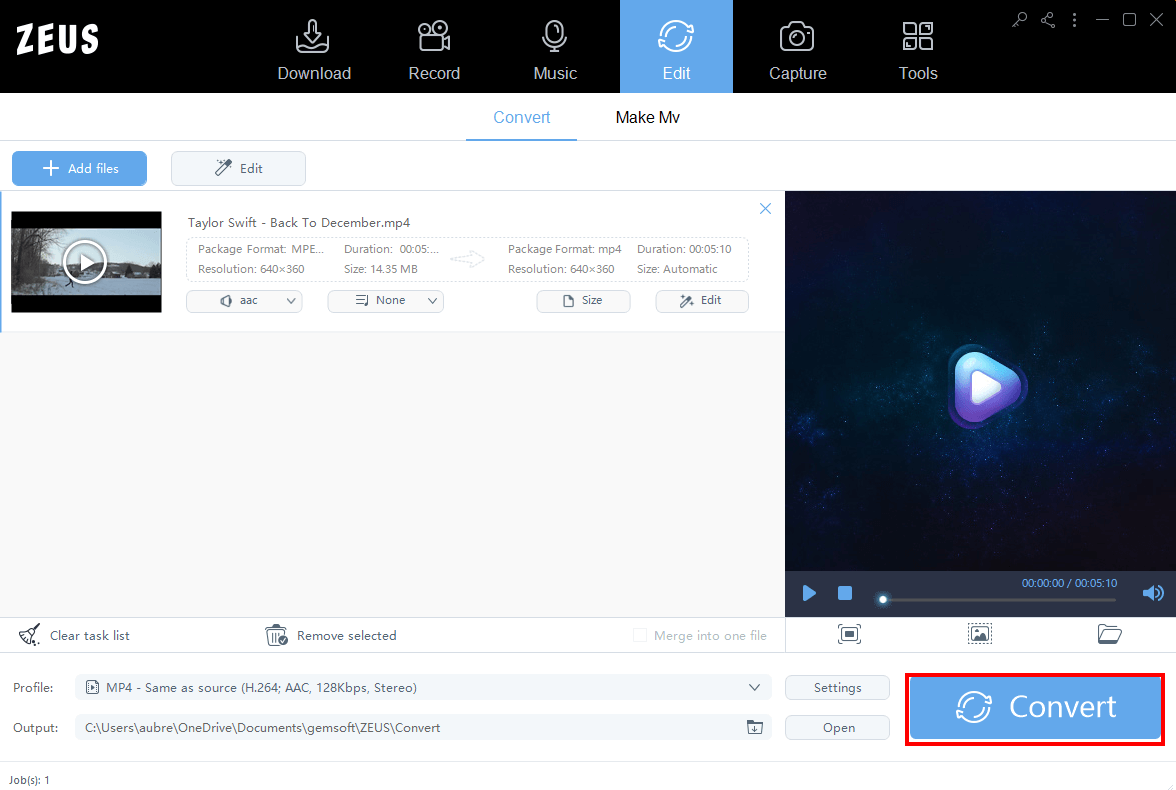Image resolution: width=1176 pixels, height=790 pixels.
Task: Click the output 'Size: Automatic' text
Action: (677, 269)
